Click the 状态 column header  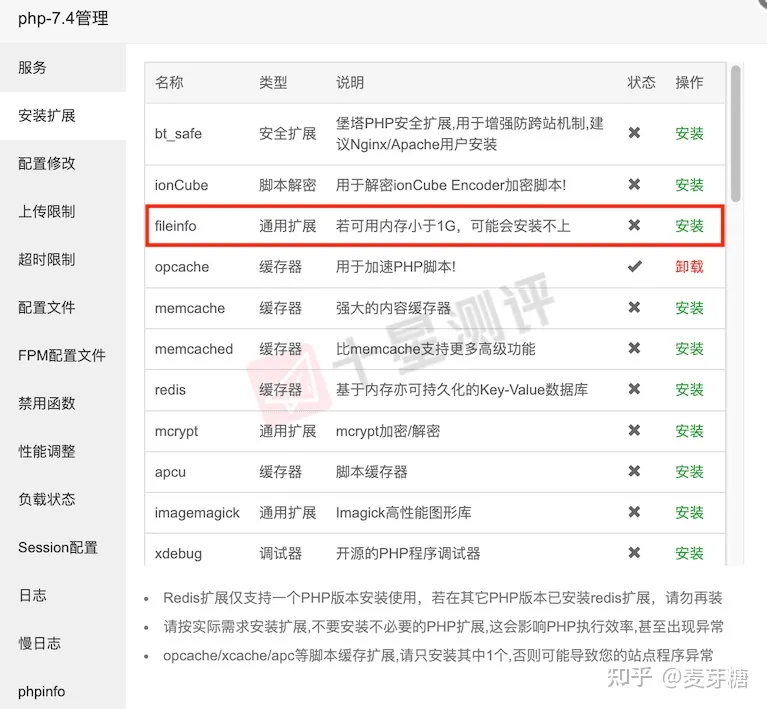[641, 82]
